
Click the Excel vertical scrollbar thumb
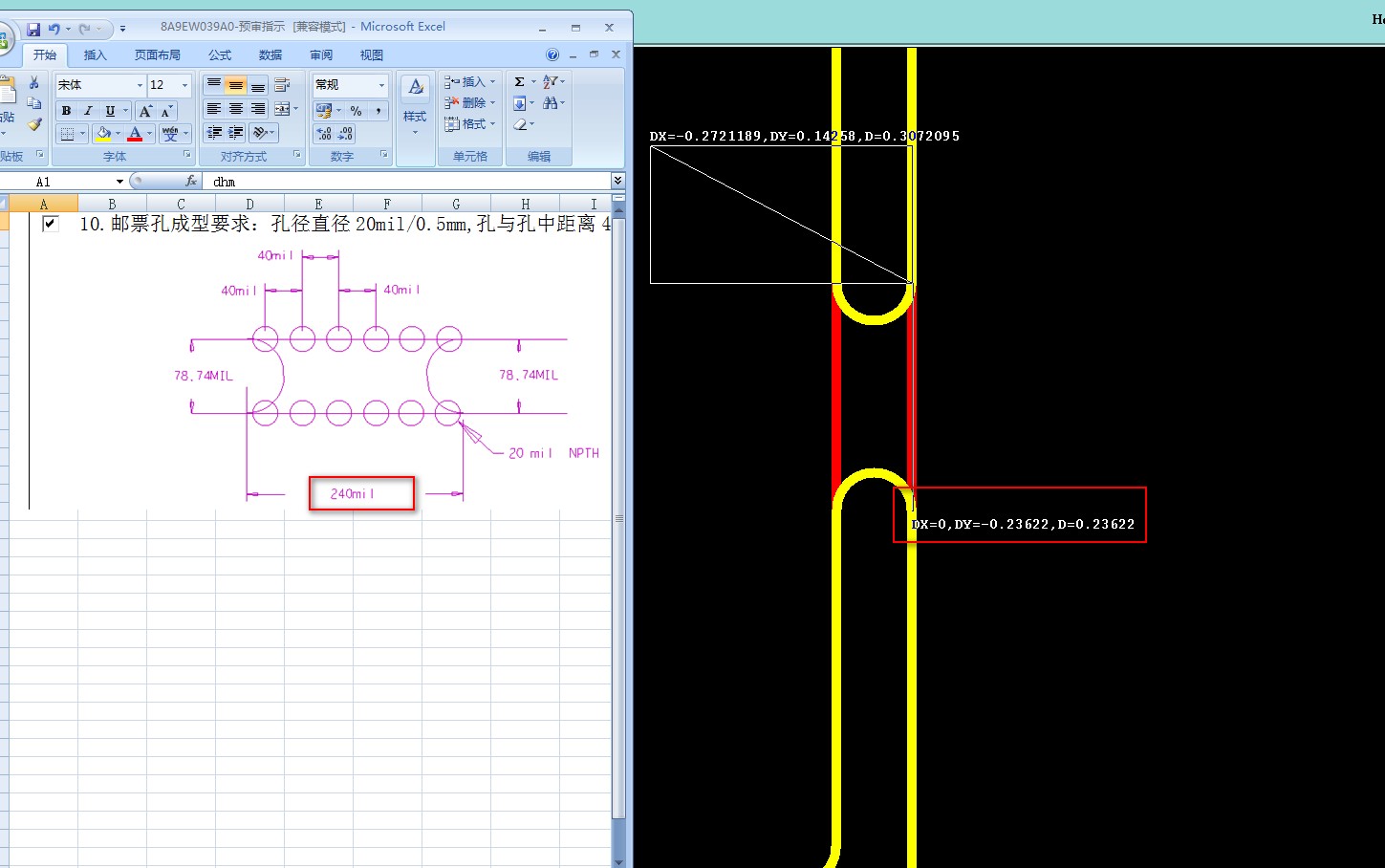(618, 519)
